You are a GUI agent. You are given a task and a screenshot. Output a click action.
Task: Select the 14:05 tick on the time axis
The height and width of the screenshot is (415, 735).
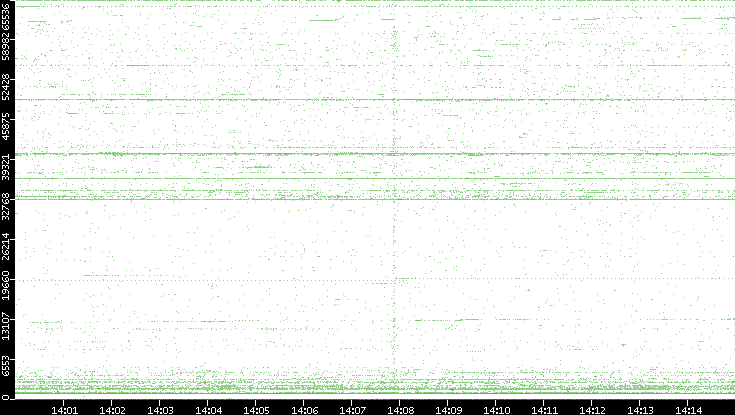coord(256,409)
